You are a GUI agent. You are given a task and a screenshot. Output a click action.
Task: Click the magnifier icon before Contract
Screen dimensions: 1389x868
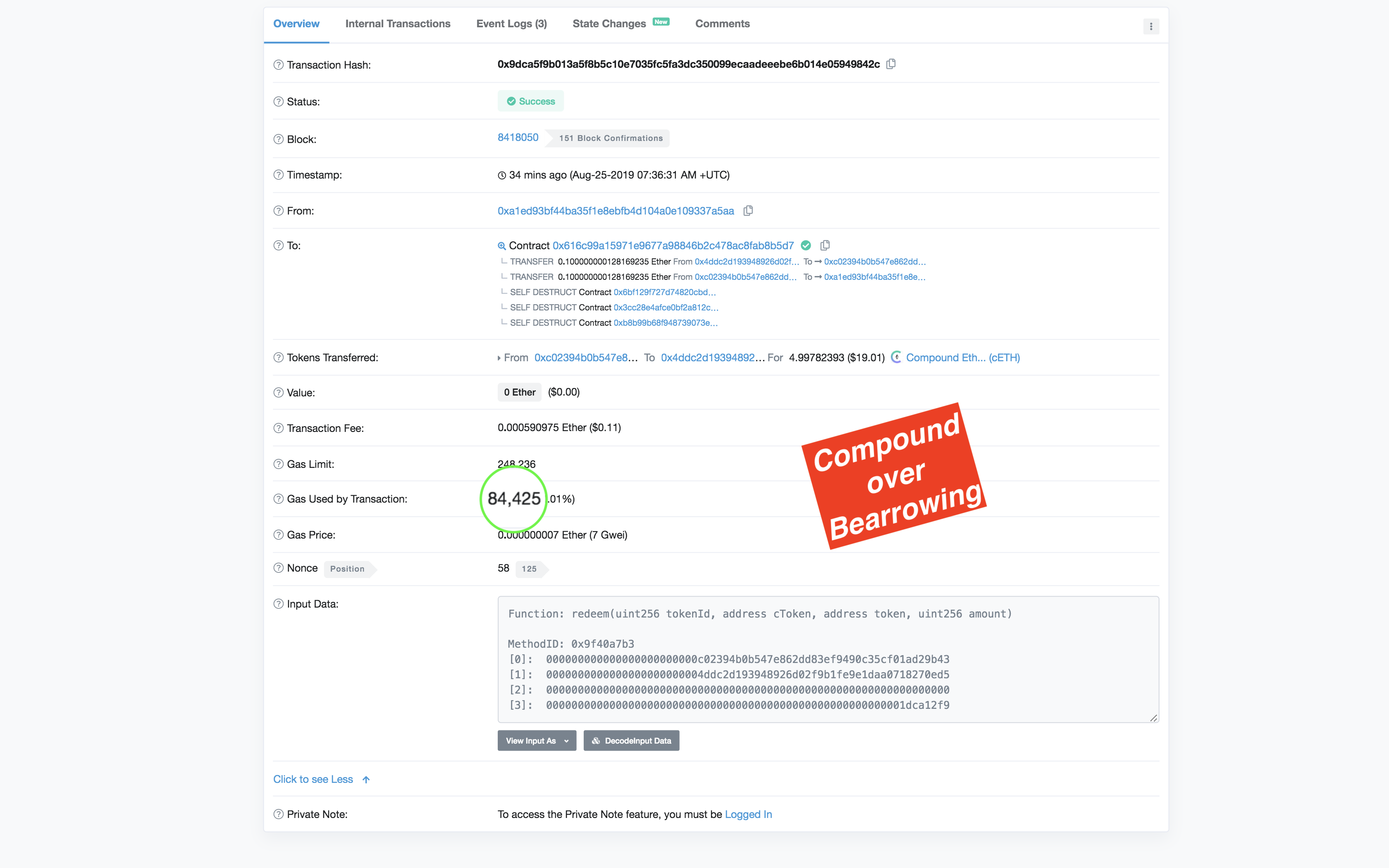point(501,246)
